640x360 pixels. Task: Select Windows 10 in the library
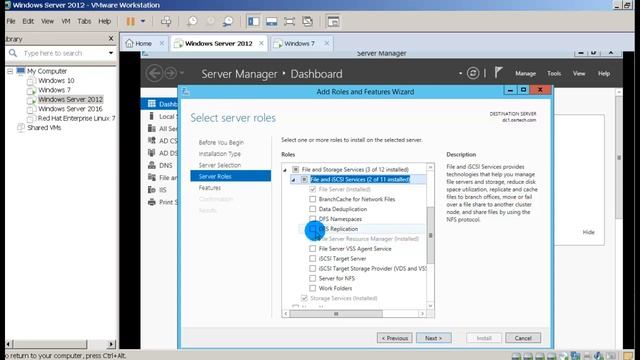pyautogui.click(x=56, y=80)
